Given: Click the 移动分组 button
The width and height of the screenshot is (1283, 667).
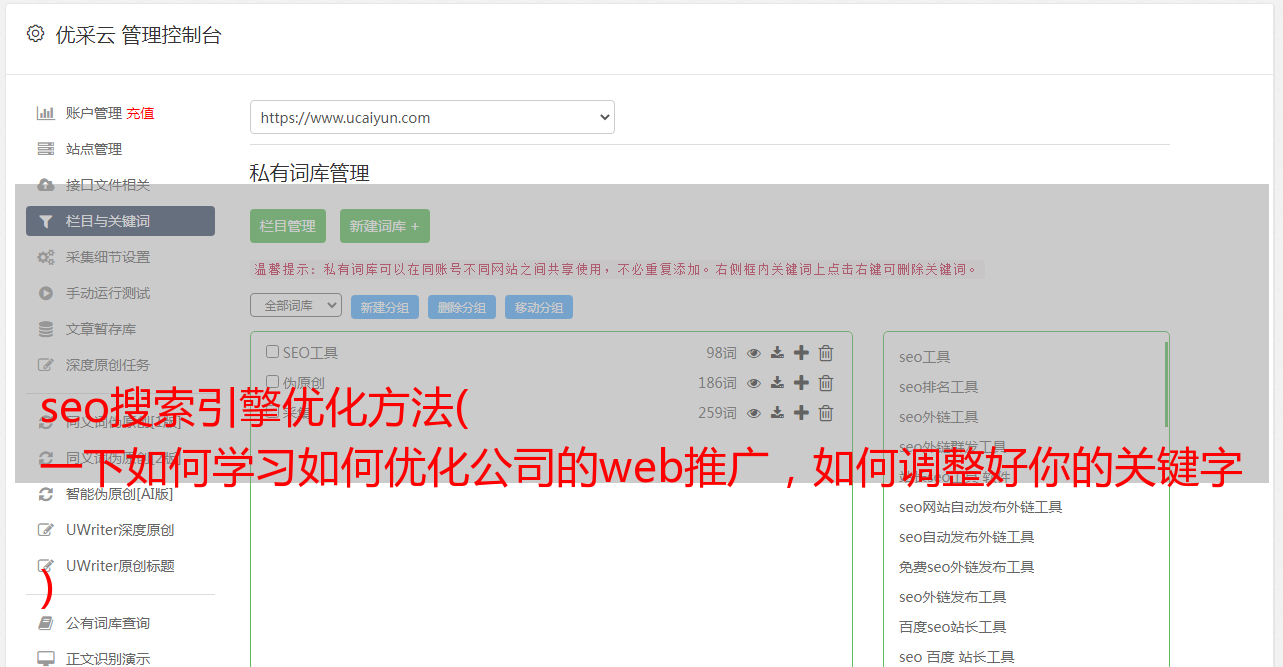Looking at the screenshot, I should coord(539,307).
